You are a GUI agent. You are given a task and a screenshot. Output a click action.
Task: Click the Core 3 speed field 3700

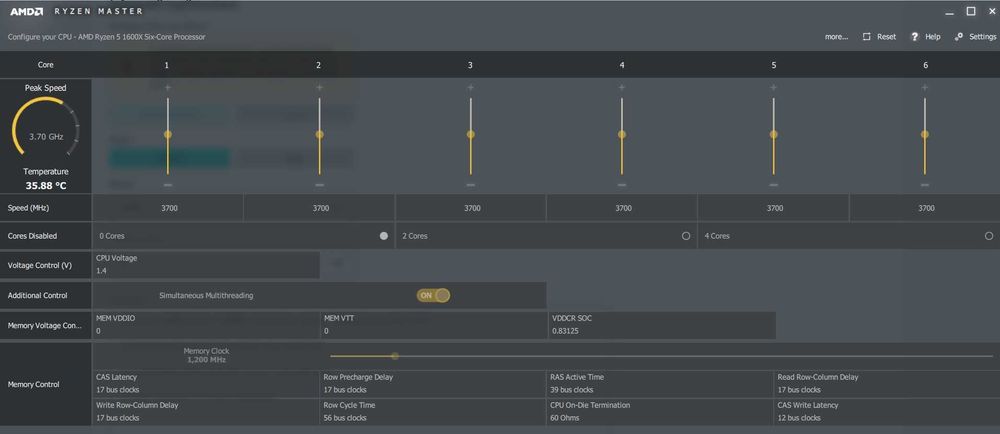tap(471, 208)
